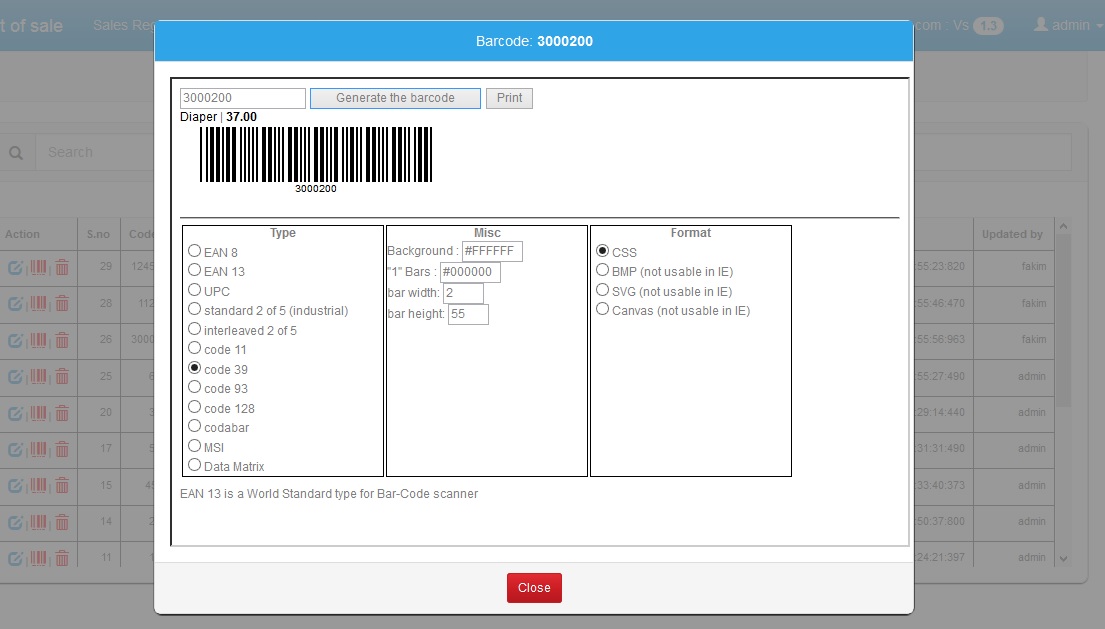Select CSS output format

coord(603,251)
